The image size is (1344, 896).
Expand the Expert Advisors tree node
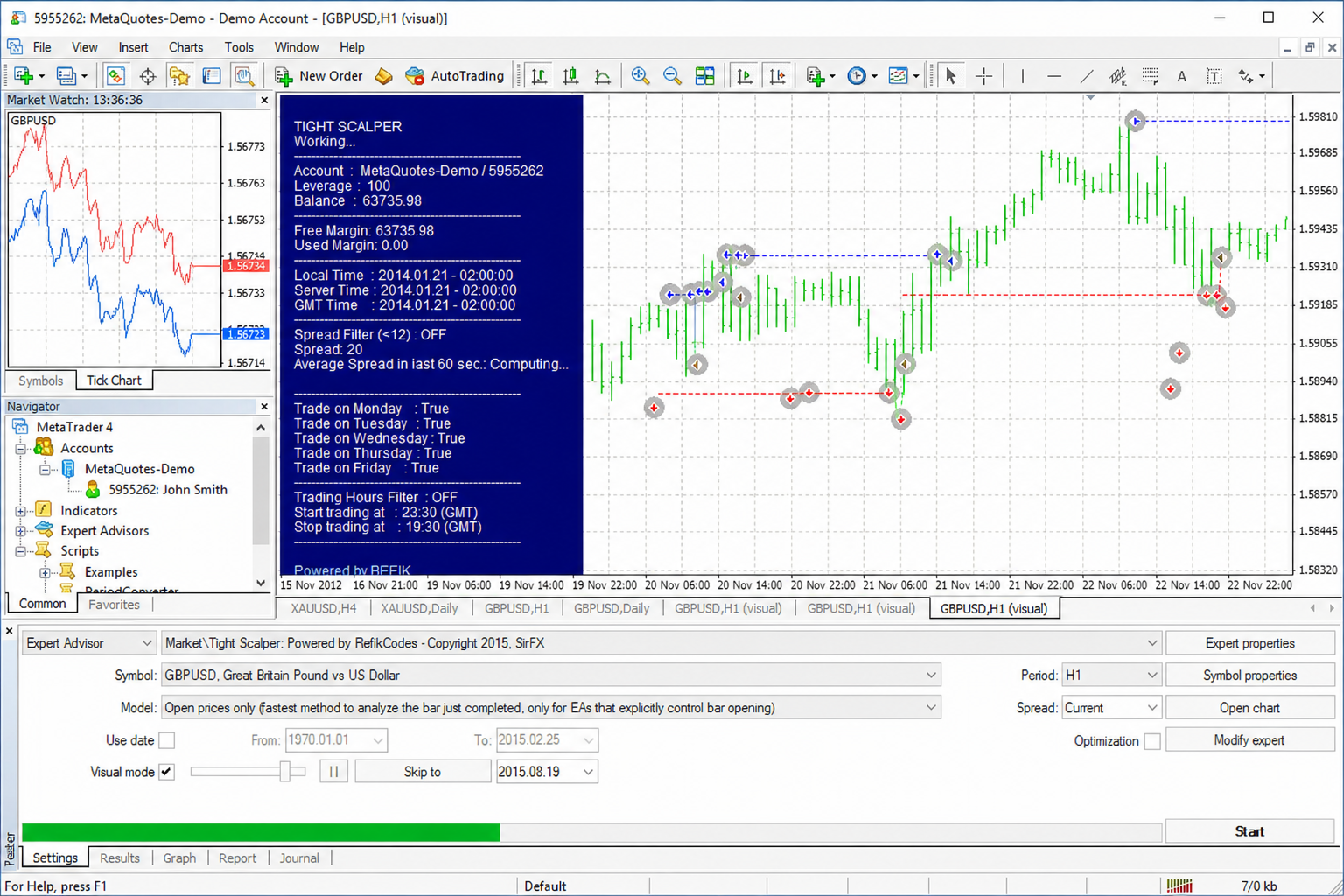pyautogui.click(x=21, y=531)
